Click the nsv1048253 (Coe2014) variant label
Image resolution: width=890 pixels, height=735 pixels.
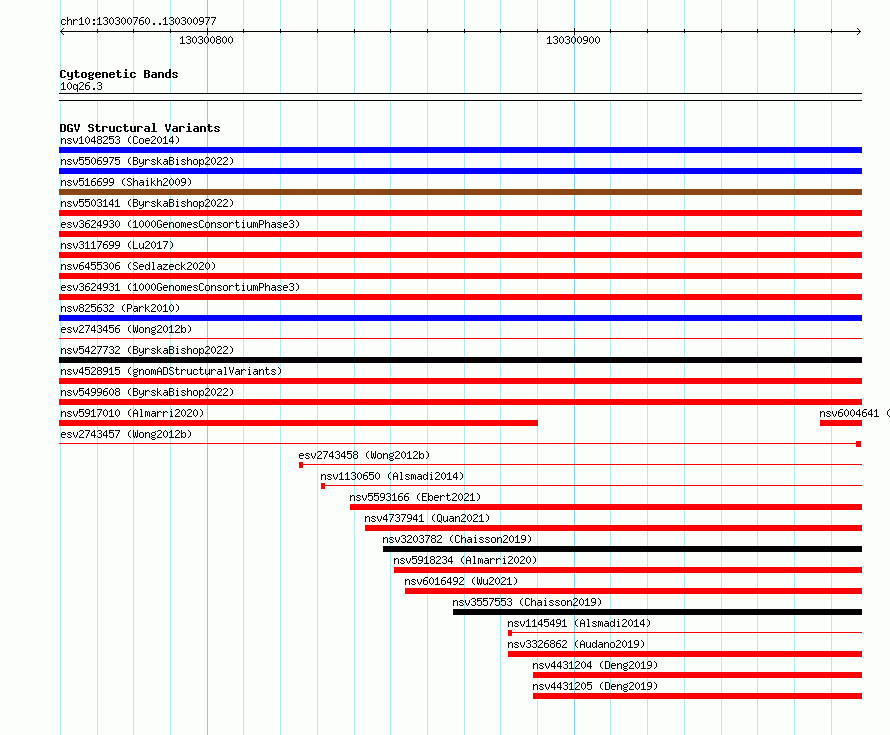(x=120, y=140)
